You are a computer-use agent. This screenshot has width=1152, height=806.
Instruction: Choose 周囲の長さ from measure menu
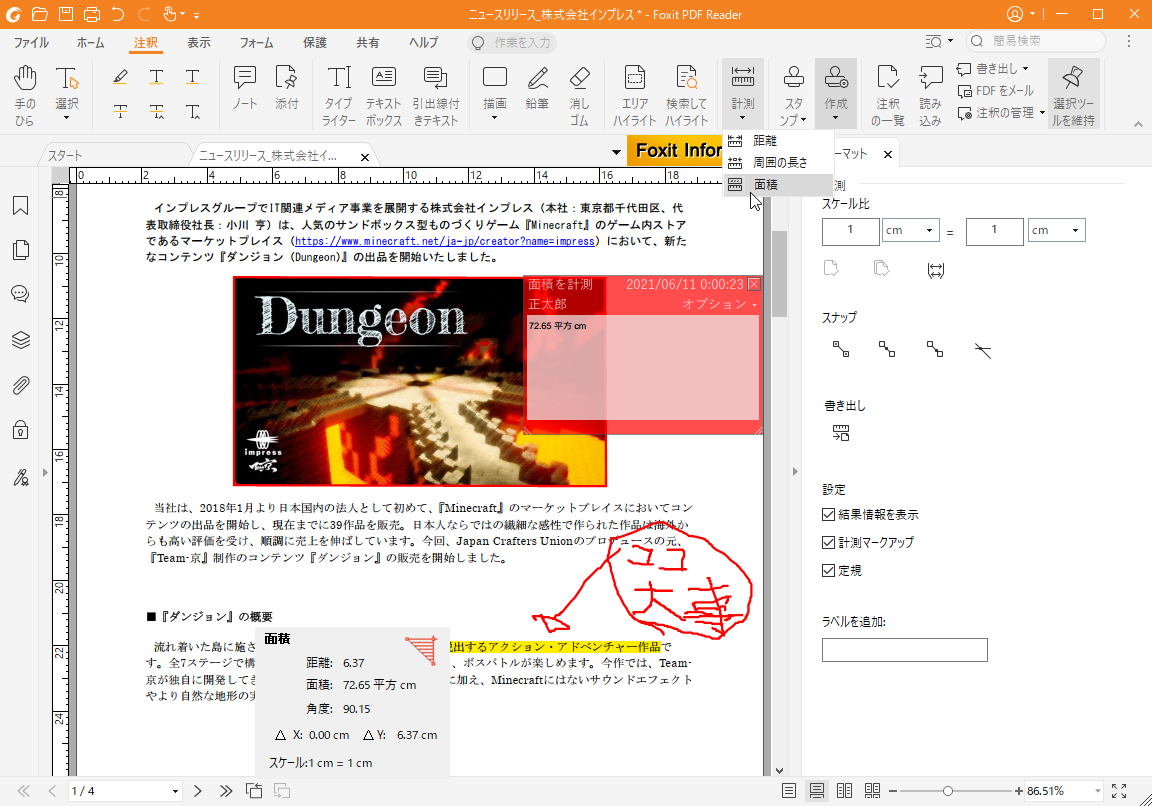click(778, 162)
